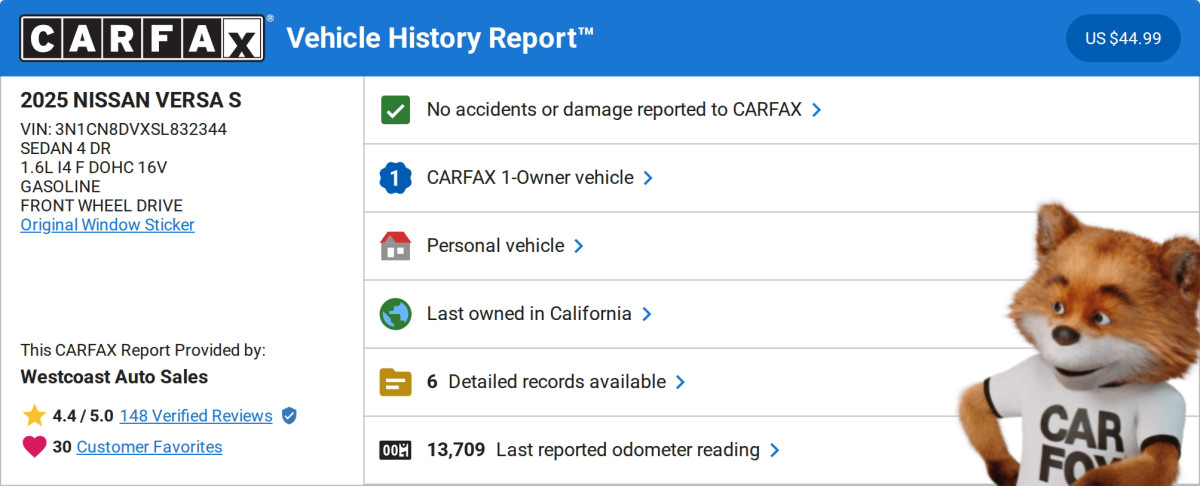Expand the CARFAX 1-Owner vehicle chevron

click(x=648, y=178)
